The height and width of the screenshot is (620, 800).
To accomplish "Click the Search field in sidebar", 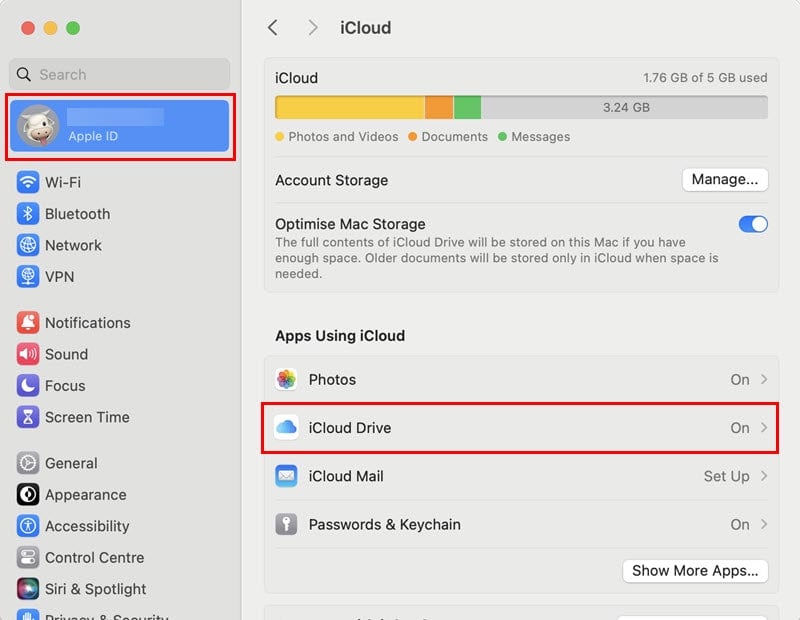I will point(120,74).
